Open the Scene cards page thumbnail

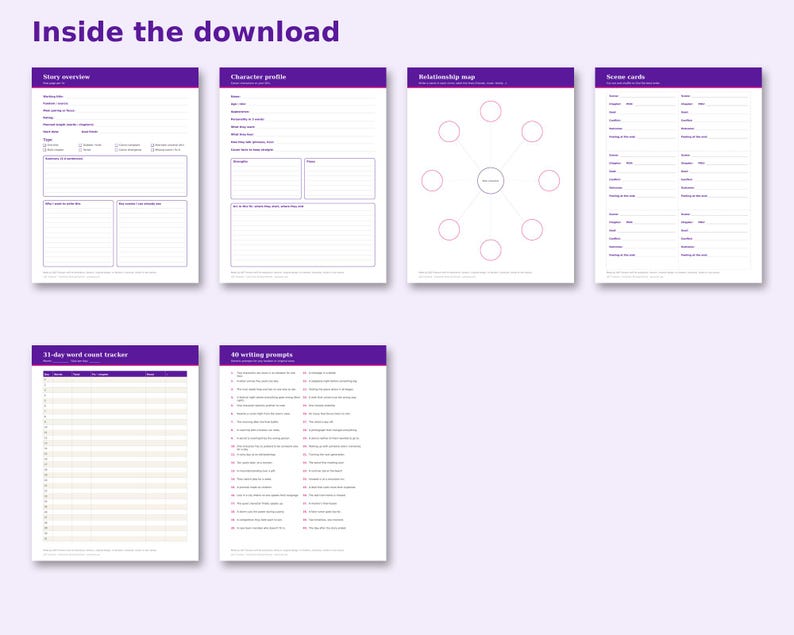pos(679,175)
